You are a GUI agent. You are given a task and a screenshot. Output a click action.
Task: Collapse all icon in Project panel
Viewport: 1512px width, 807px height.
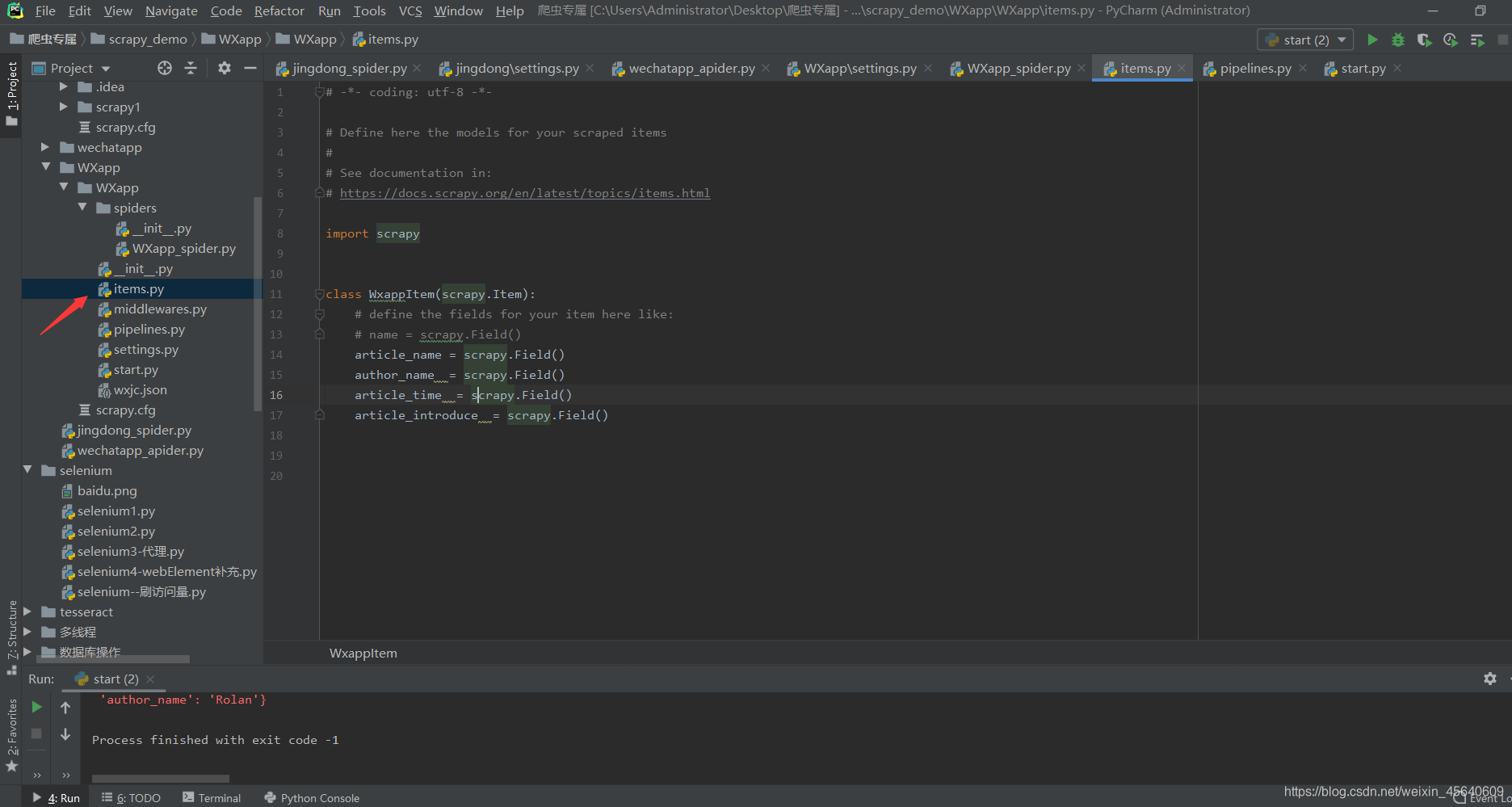coord(191,68)
